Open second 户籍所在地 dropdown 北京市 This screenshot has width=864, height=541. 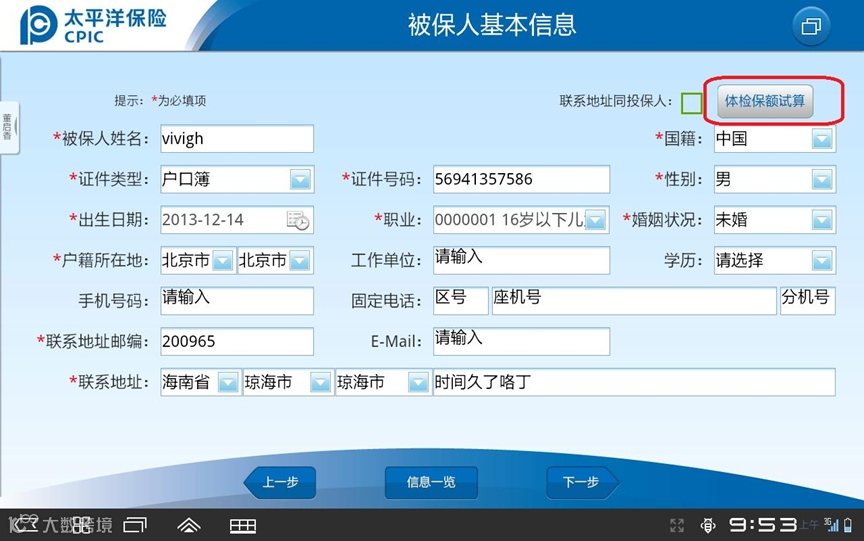coord(276,260)
